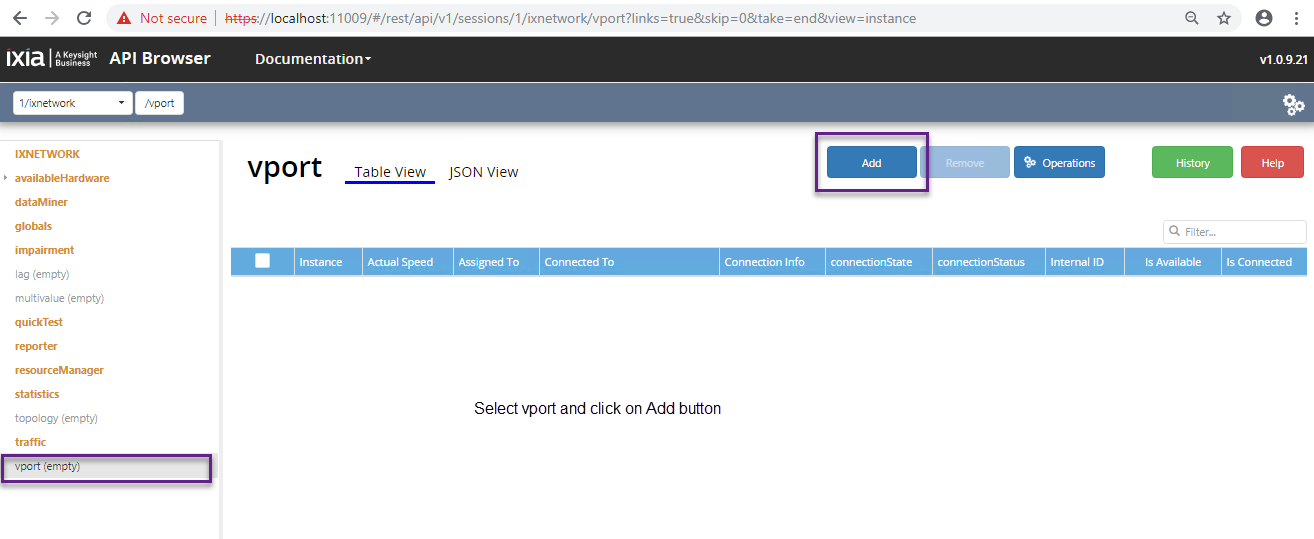Click the green History button
Viewport: 1314px width, 539px height.
[x=1192, y=163]
